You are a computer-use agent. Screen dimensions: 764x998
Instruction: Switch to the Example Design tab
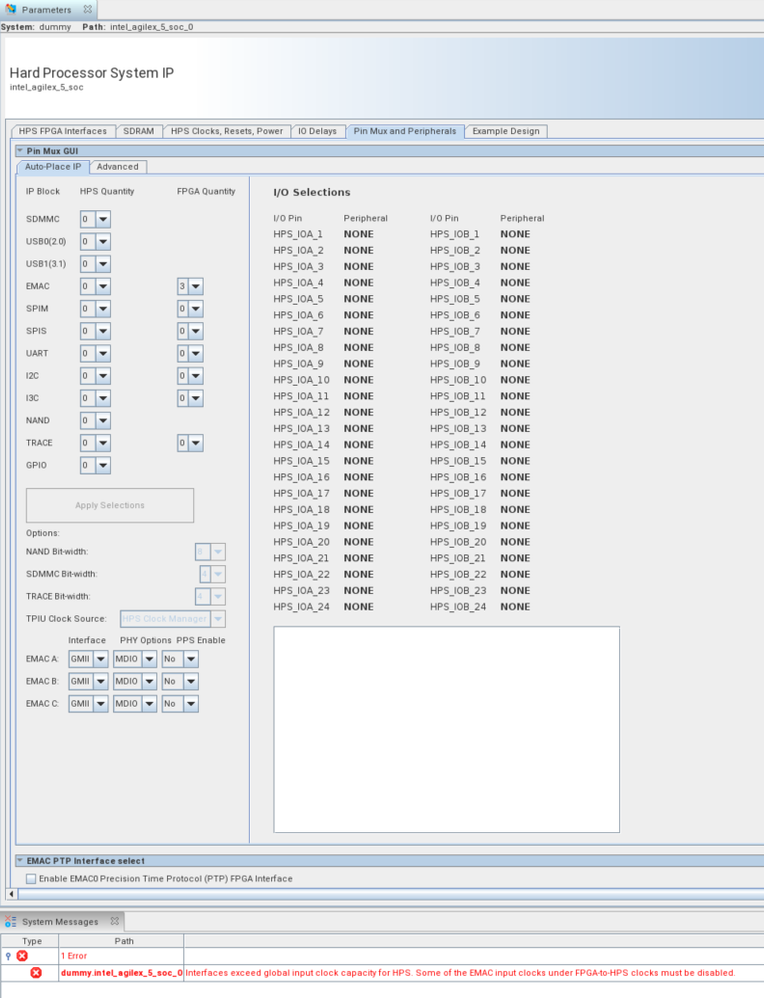tap(506, 131)
